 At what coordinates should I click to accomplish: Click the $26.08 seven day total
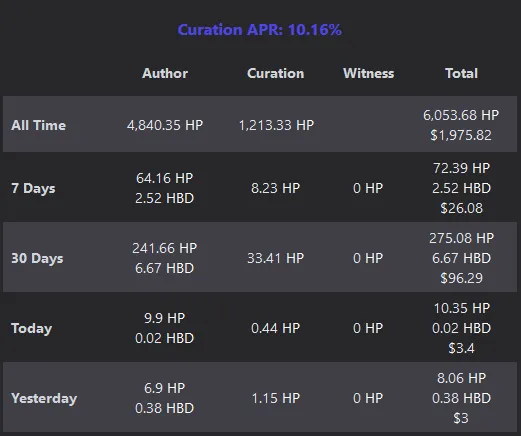click(x=461, y=208)
